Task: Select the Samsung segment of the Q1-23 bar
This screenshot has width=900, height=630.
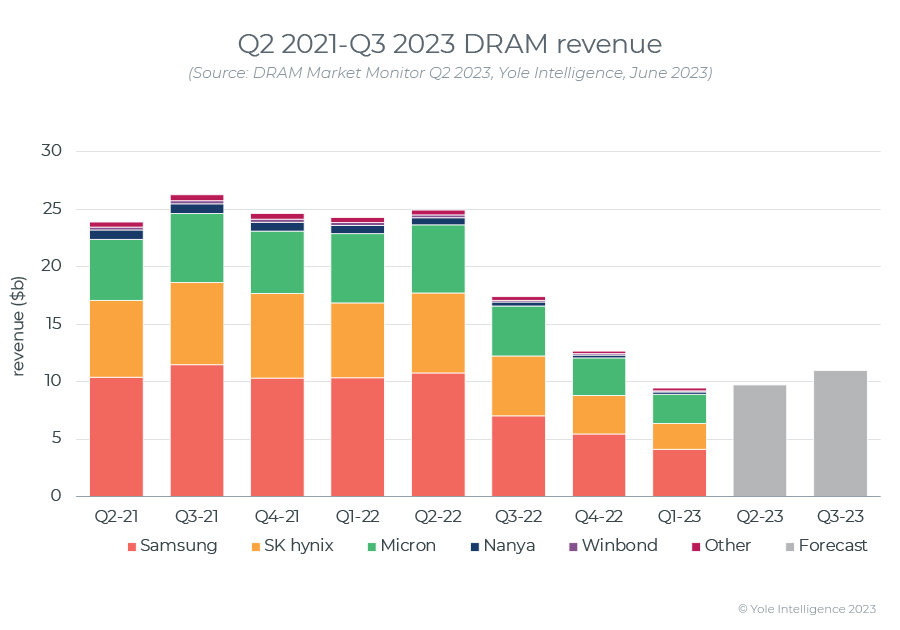Action: pos(679,472)
